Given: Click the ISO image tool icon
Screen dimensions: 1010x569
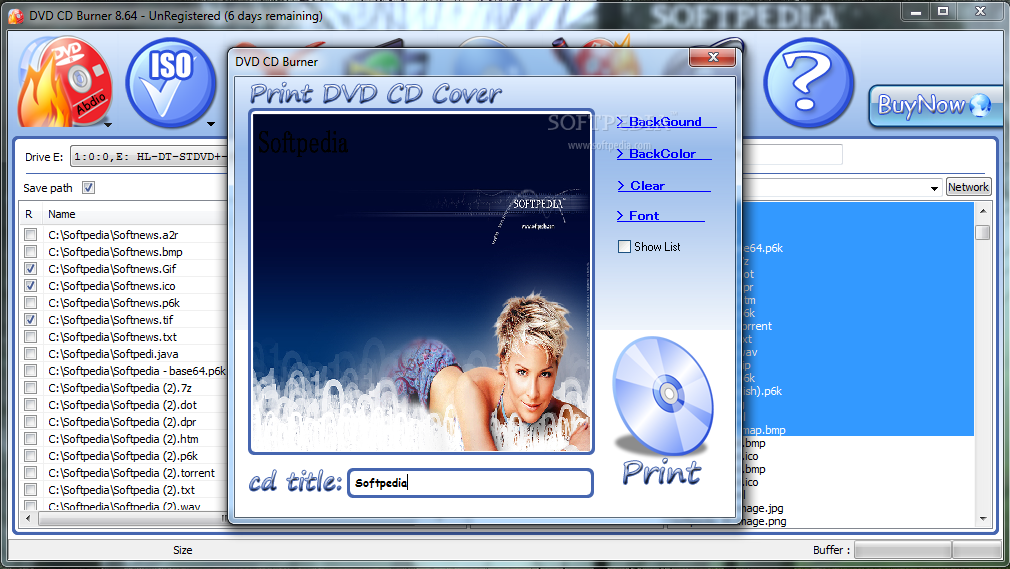Looking at the screenshot, I should [170, 81].
